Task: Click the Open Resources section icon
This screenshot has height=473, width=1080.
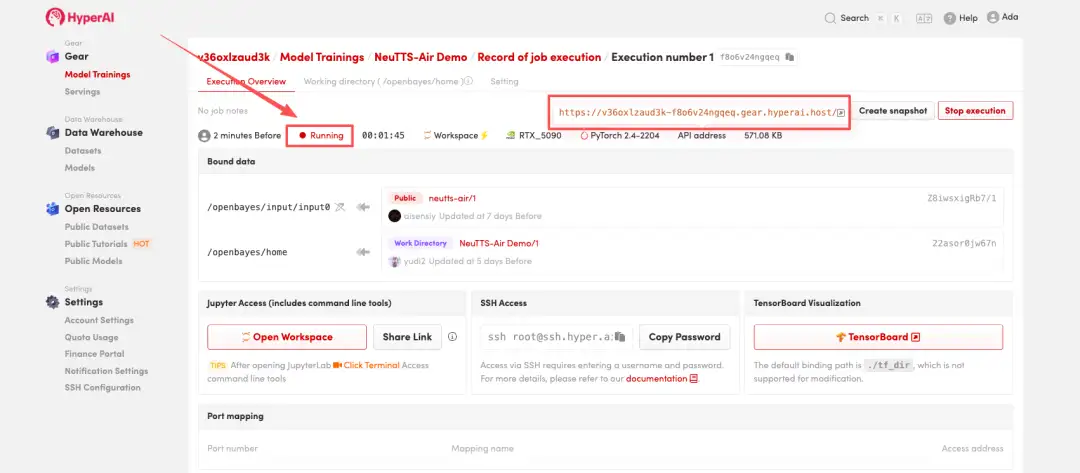Action: click(x=52, y=209)
